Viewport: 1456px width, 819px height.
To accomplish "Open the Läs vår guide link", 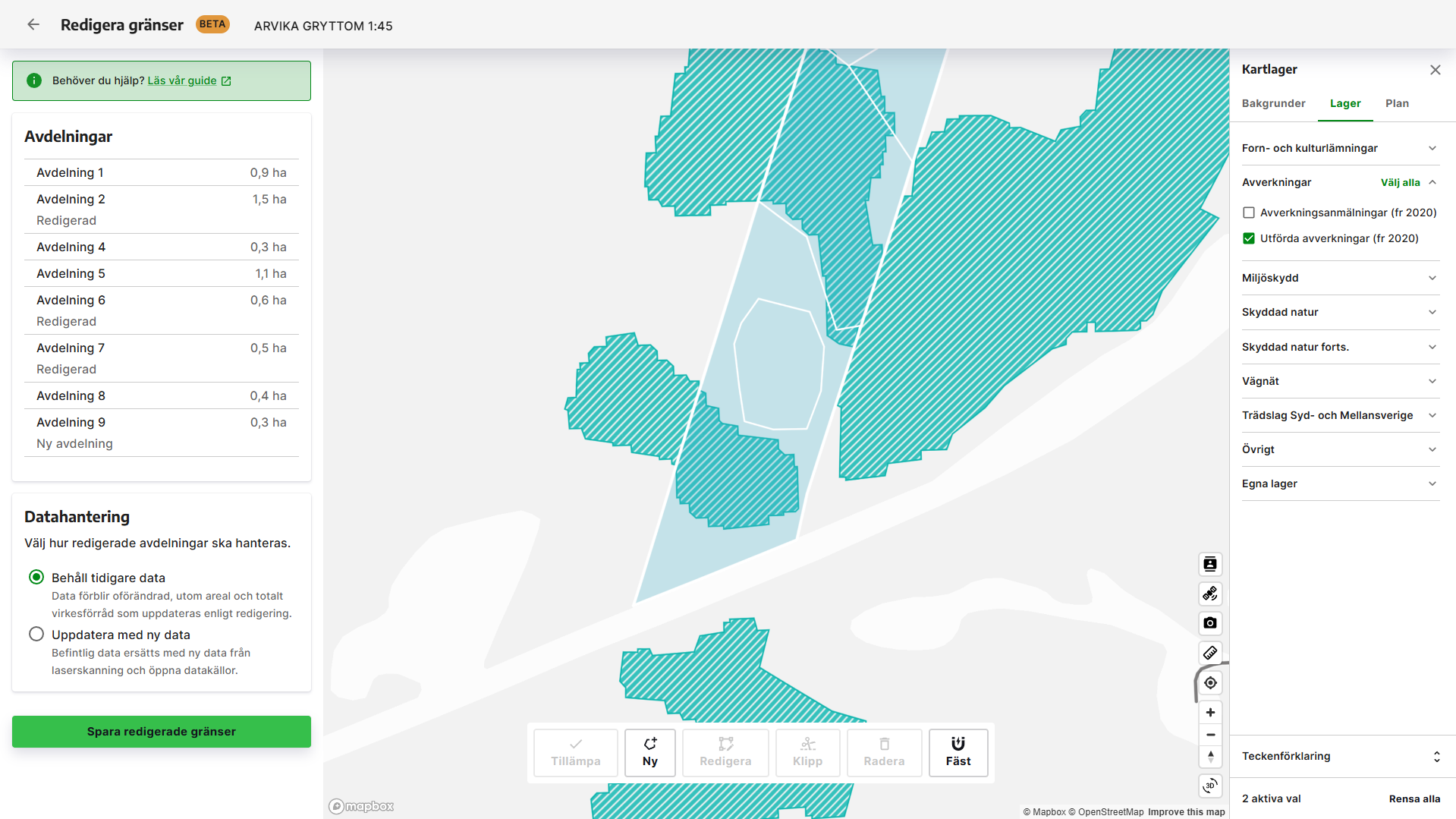I will (182, 80).
